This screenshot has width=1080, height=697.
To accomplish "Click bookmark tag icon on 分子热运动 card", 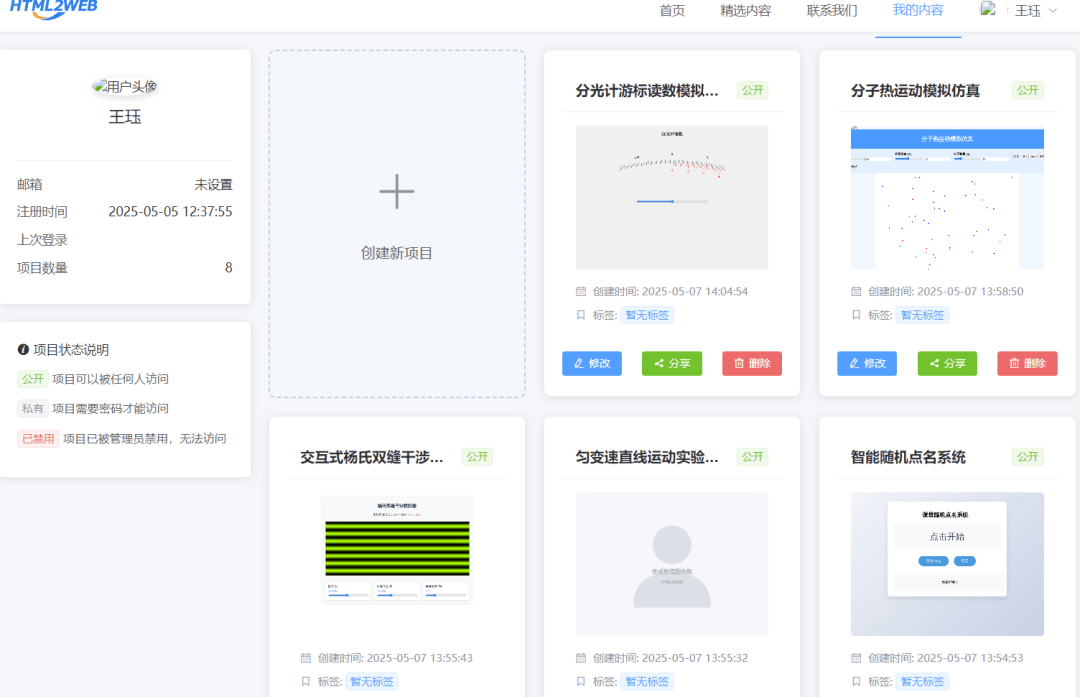I will (x=856, y=315).
